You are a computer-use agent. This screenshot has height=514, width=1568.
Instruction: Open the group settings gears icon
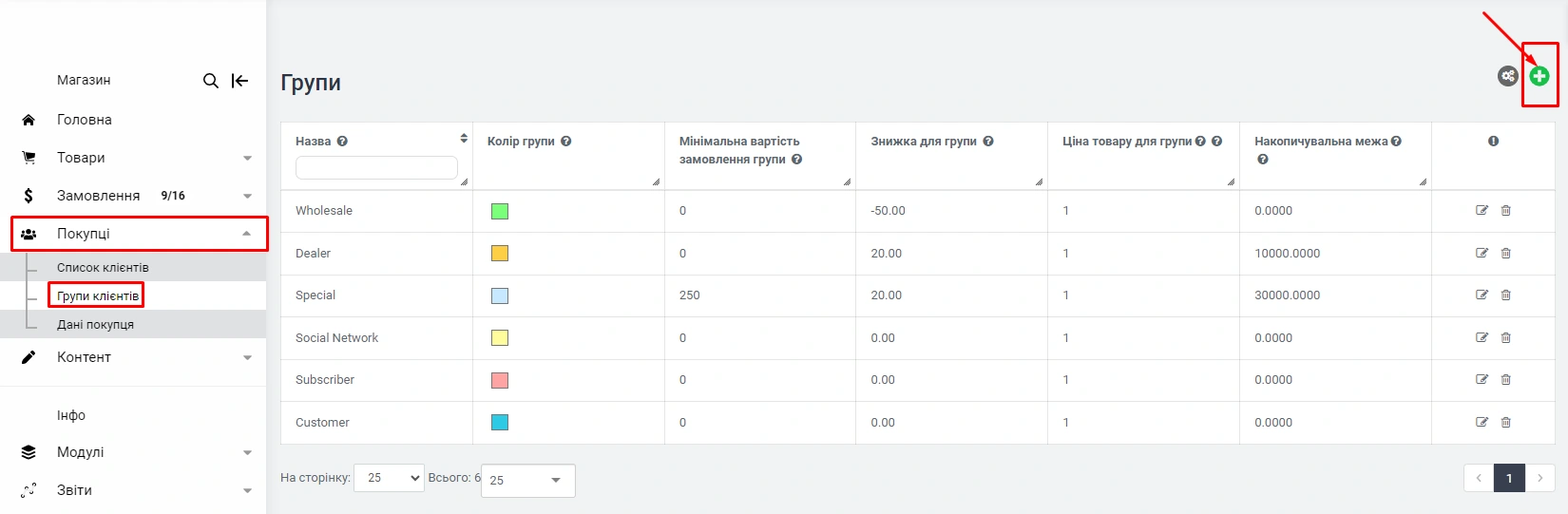(x=1507, y=76)
